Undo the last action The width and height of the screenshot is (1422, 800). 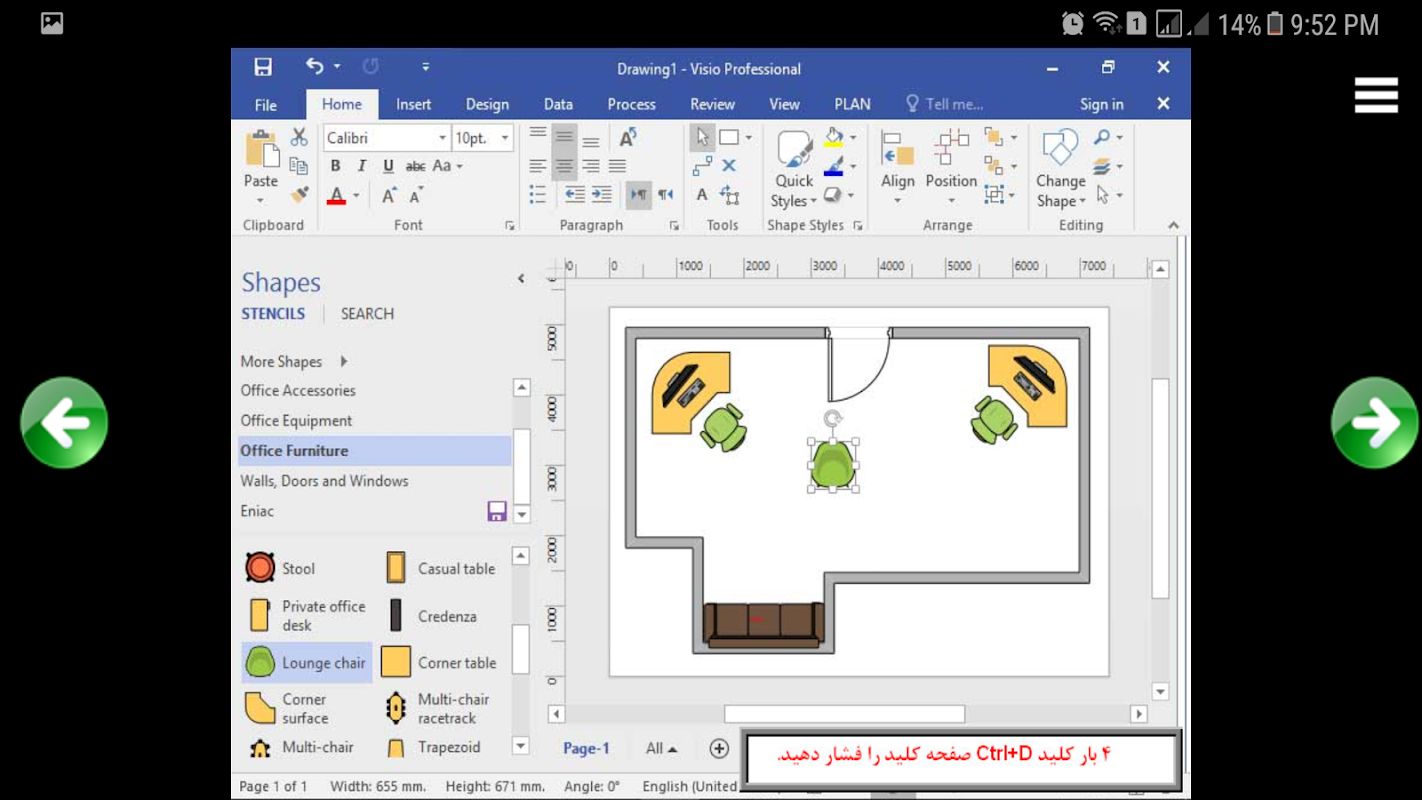click(315, 67)
